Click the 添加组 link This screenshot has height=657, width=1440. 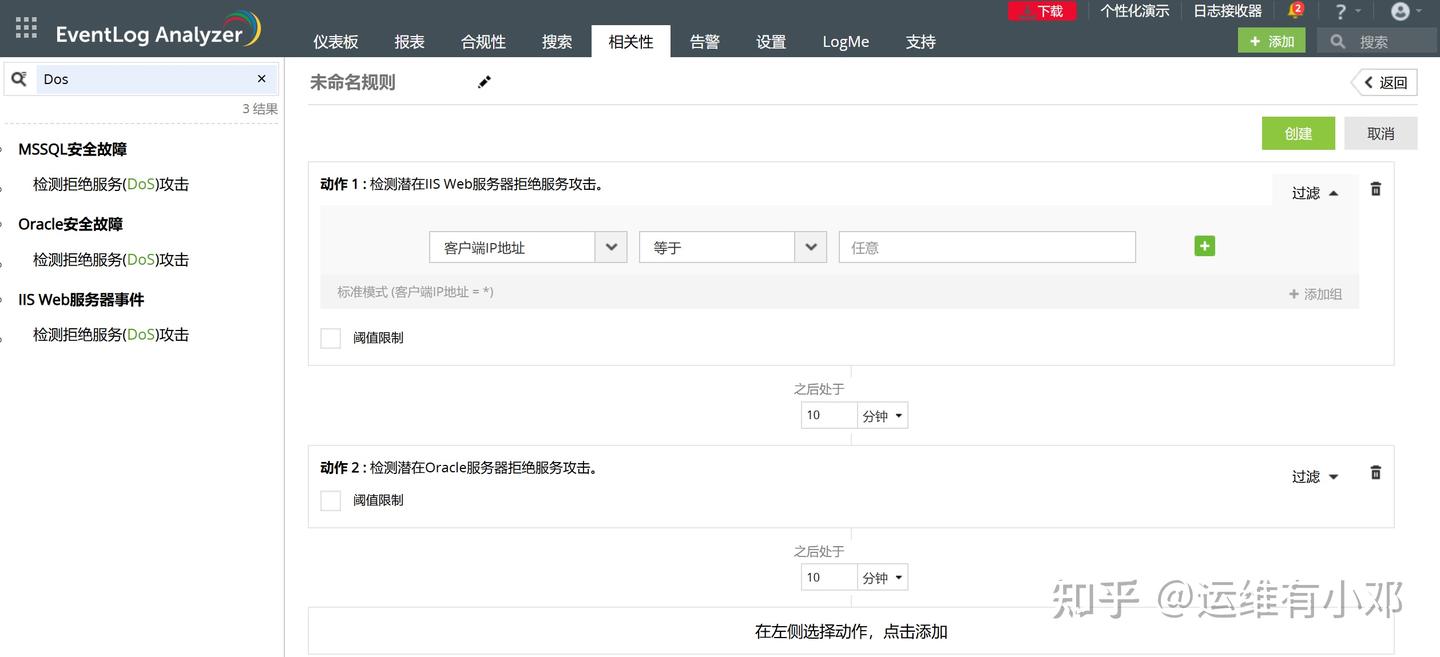(x=1315, y=294)
